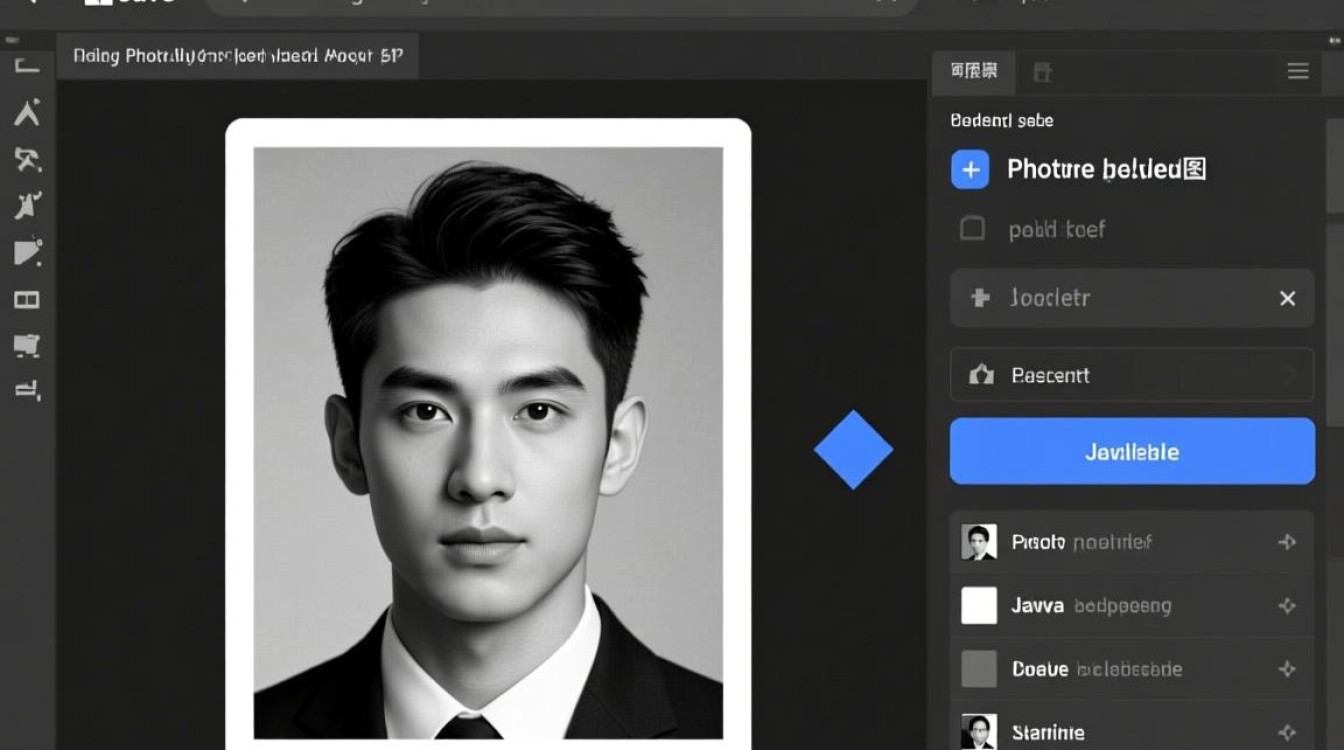Click the sparkle icon on the Doaue row

tap(1287, 669)
